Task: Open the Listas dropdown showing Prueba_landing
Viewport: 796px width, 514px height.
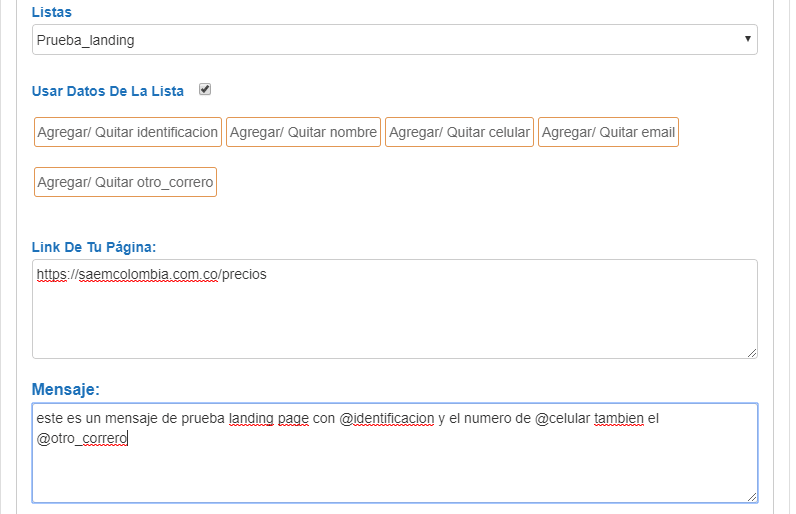Action: (394, 40)
